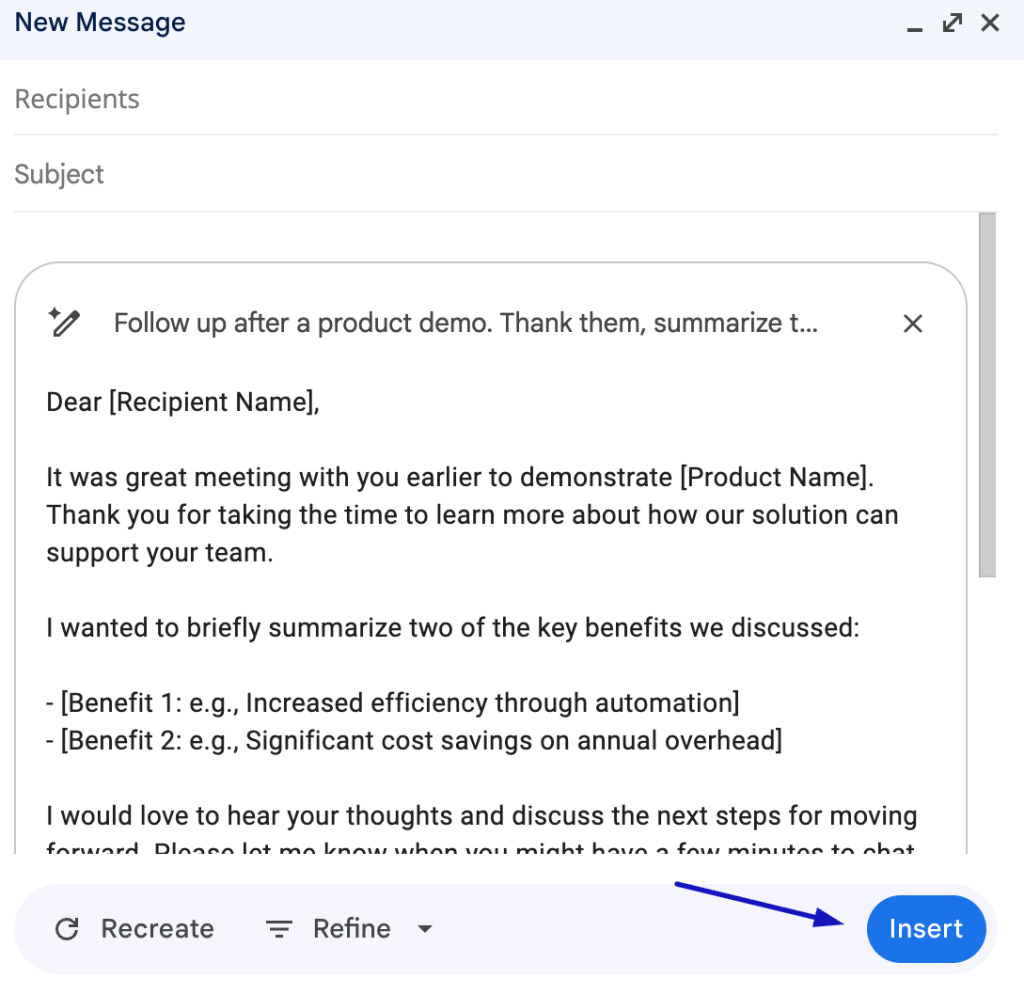
Task: Select the Benefit 1 line in the draft
Action: pos(393,702)
